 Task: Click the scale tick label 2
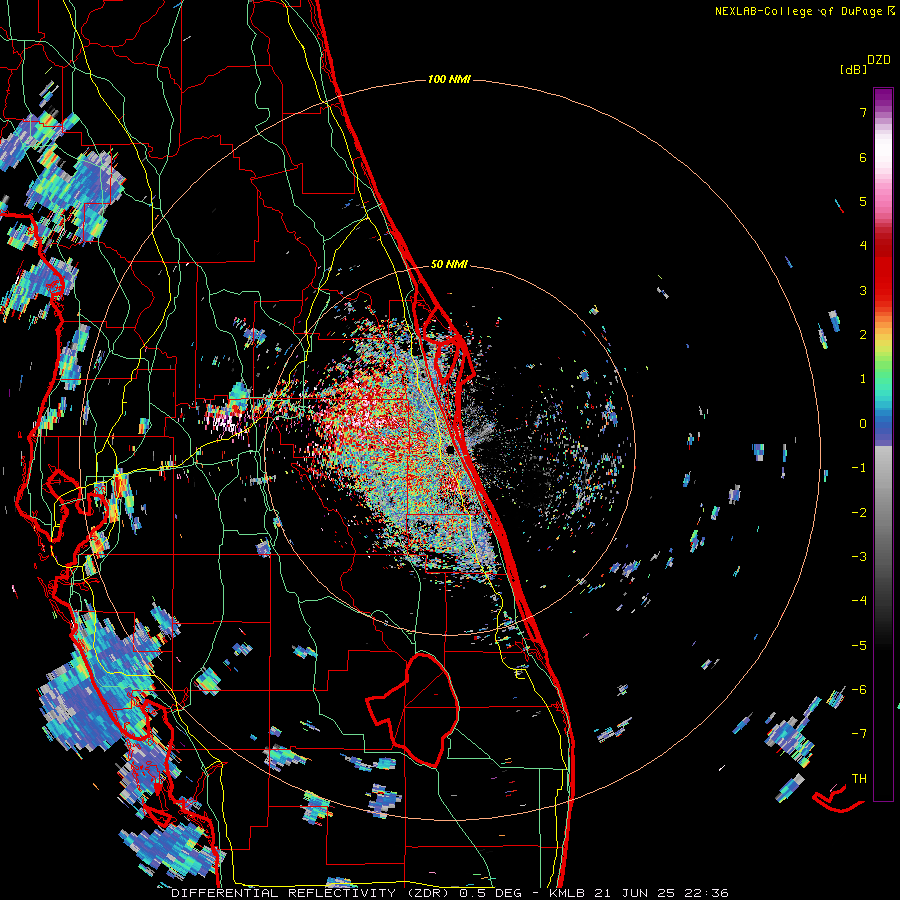click(863, 335)
